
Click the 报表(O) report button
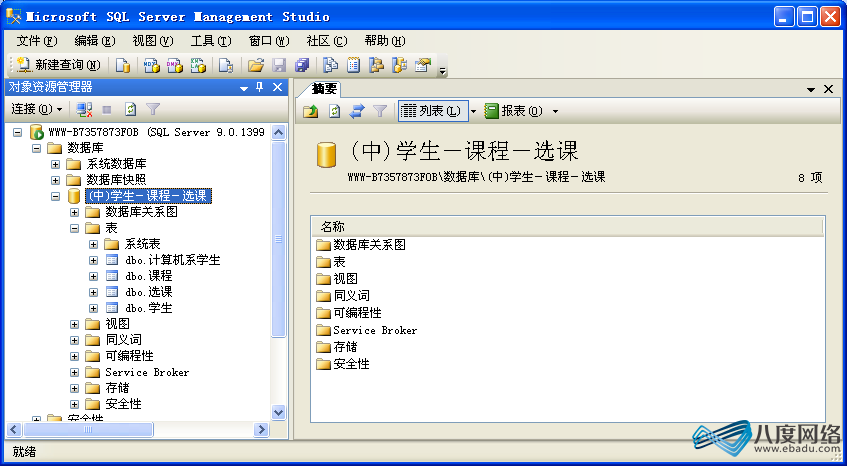(514, 111)
